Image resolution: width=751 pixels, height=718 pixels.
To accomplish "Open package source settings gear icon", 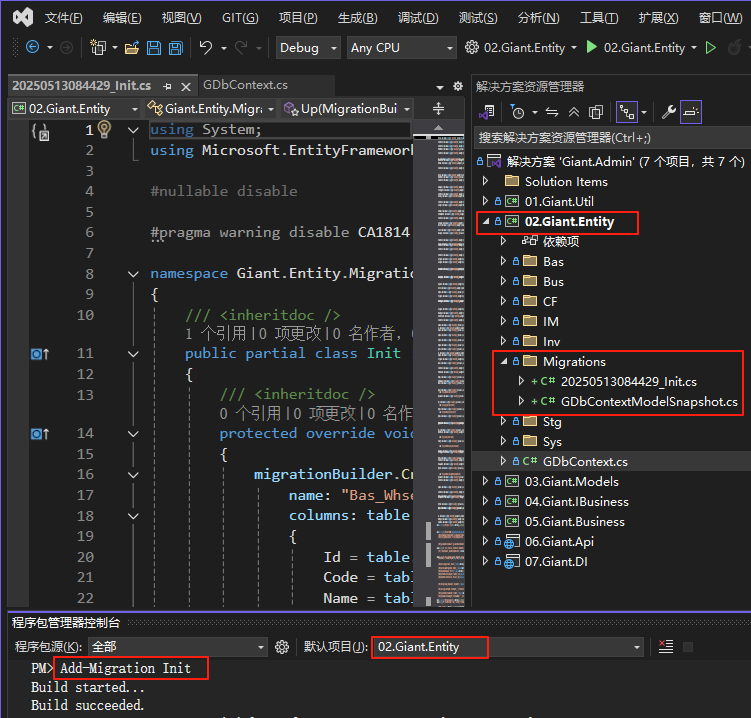I will point(282,647).
